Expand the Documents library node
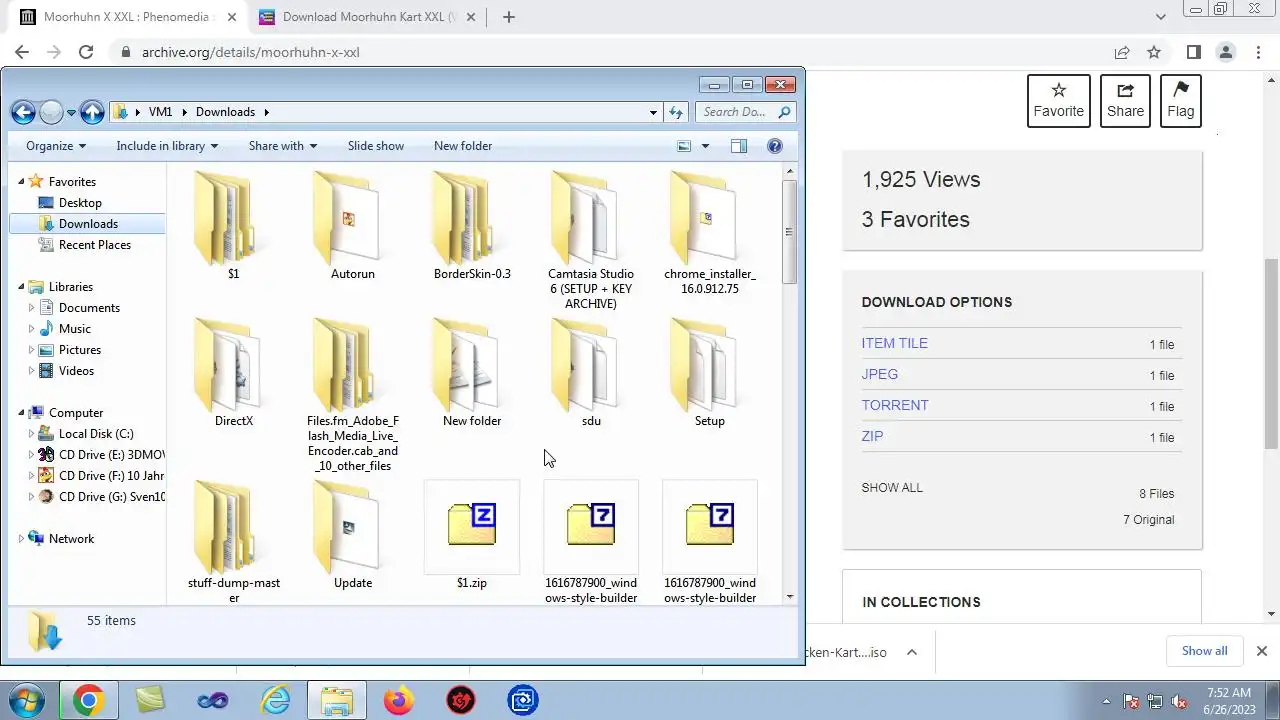1280x720 pixels. pyautogui.click(x=31, y=307)
